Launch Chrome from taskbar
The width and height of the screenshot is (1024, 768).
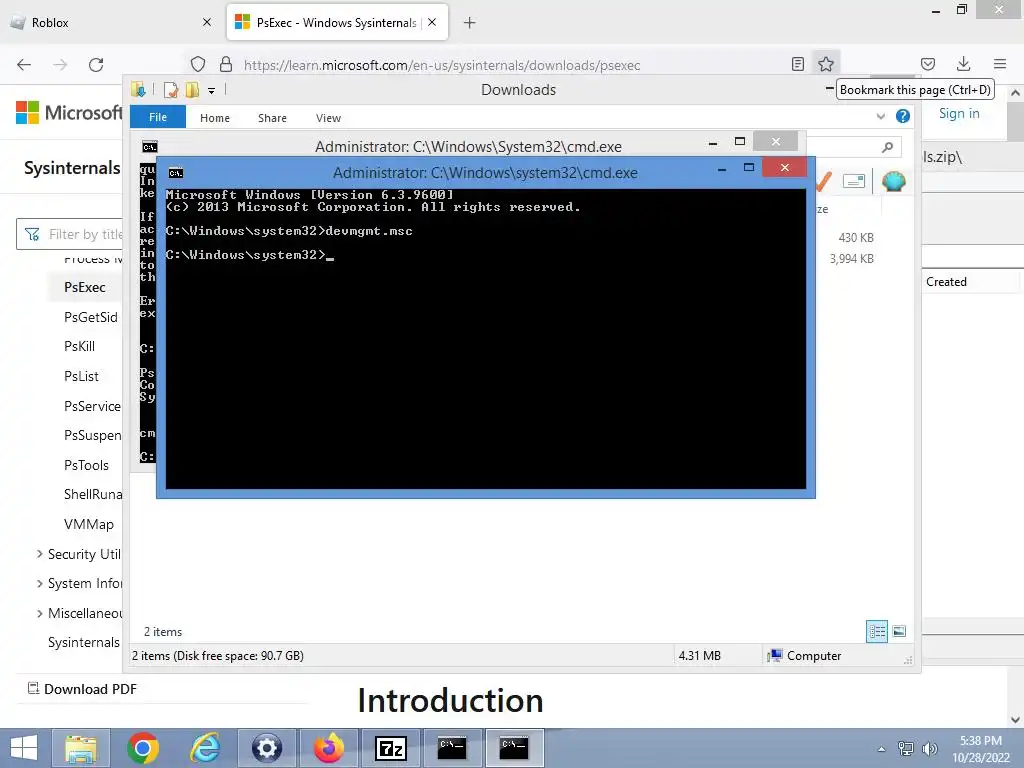pos(143,748)
